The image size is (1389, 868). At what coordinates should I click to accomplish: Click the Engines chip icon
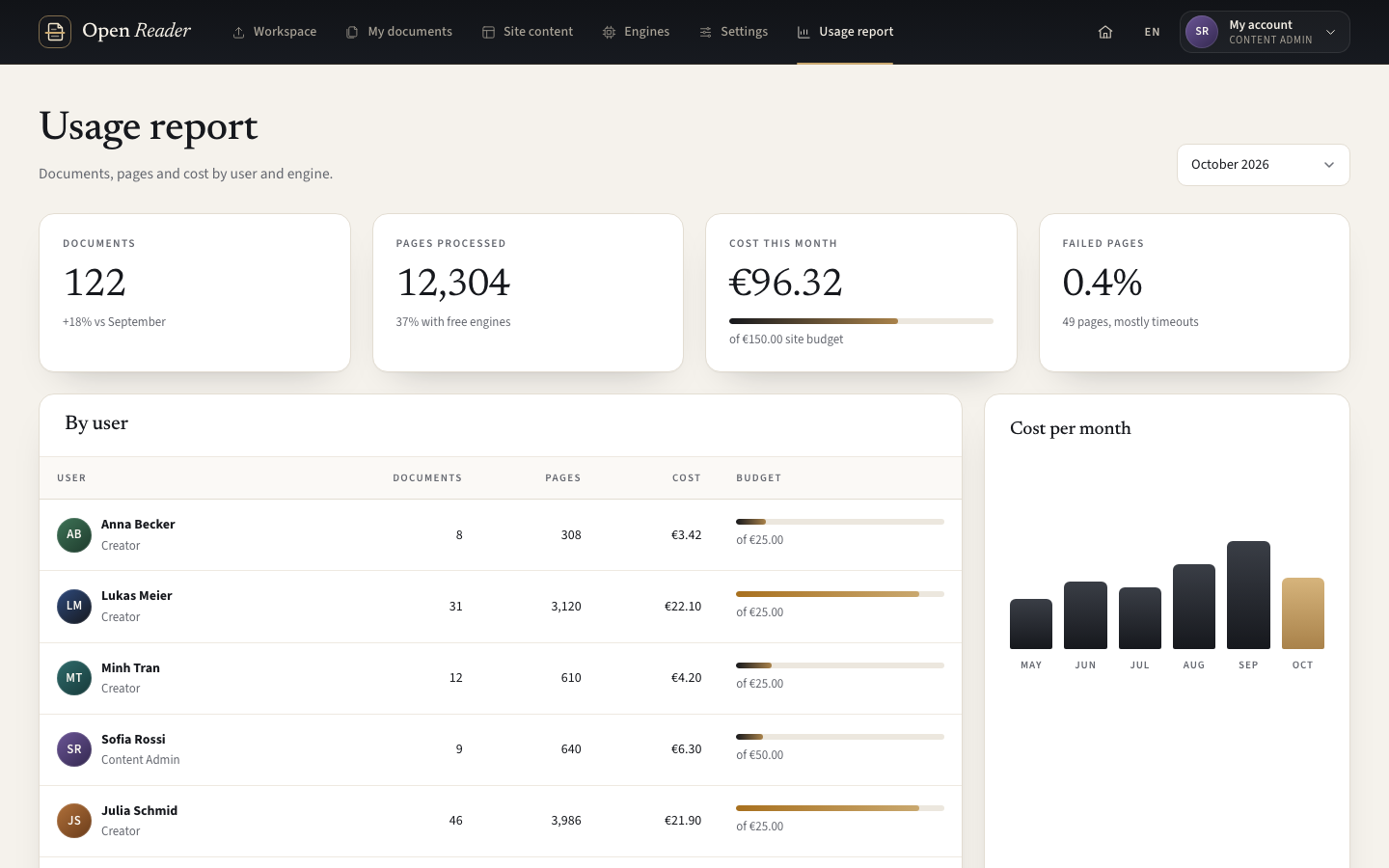(x=609, y=32)
